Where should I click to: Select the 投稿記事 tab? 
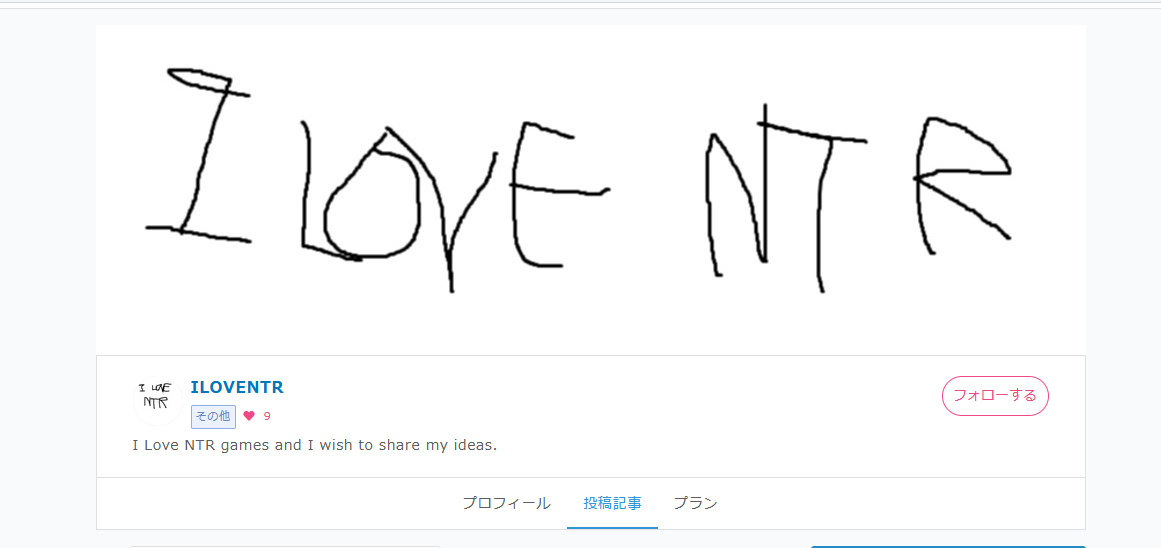click(x=612, y=504)
